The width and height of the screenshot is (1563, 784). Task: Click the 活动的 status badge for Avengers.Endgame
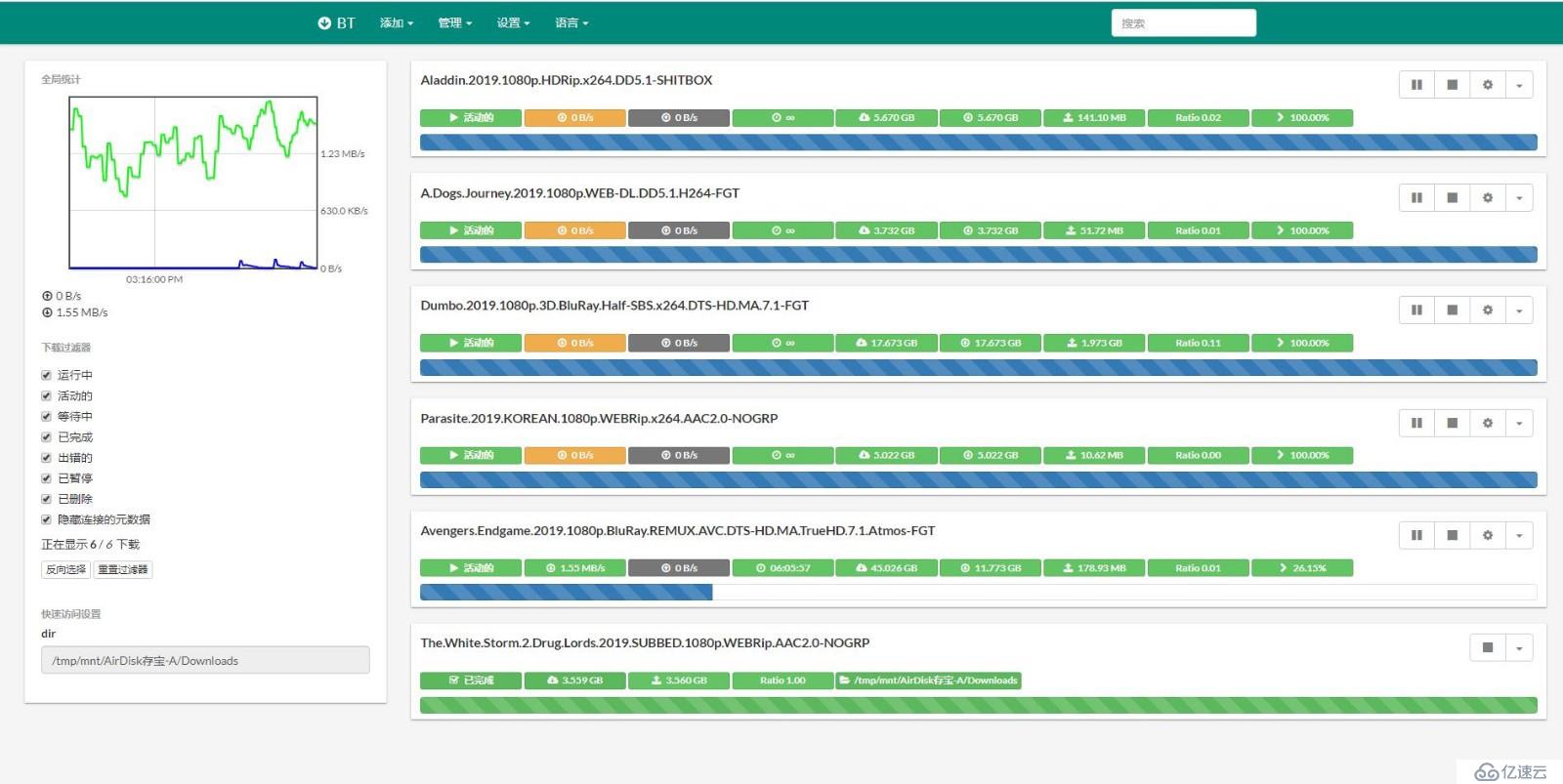pyautogui.click(x=471, y=567)
